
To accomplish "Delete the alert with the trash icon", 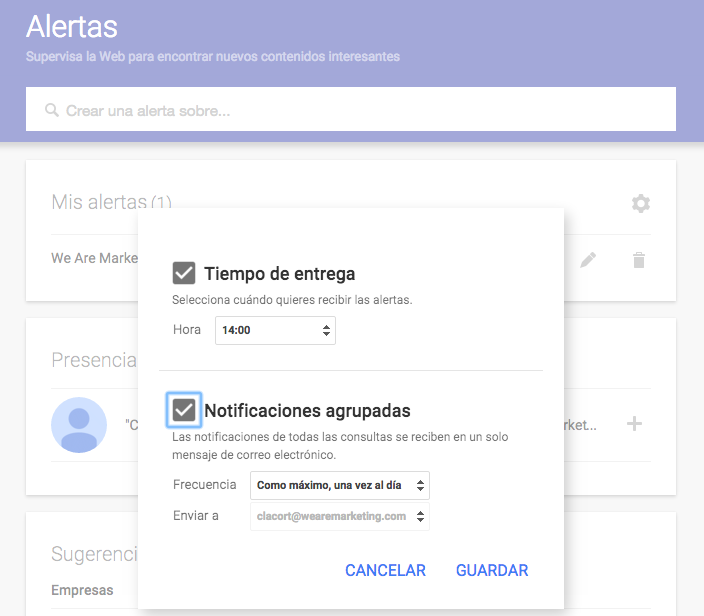I will [x=639, y=260].
